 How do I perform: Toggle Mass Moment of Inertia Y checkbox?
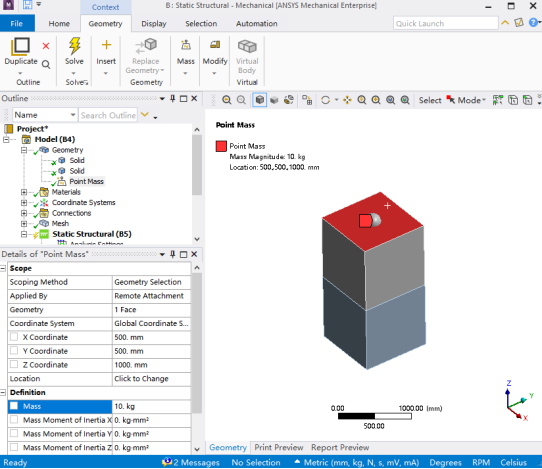pyautogui.click(x=14, y=433)
